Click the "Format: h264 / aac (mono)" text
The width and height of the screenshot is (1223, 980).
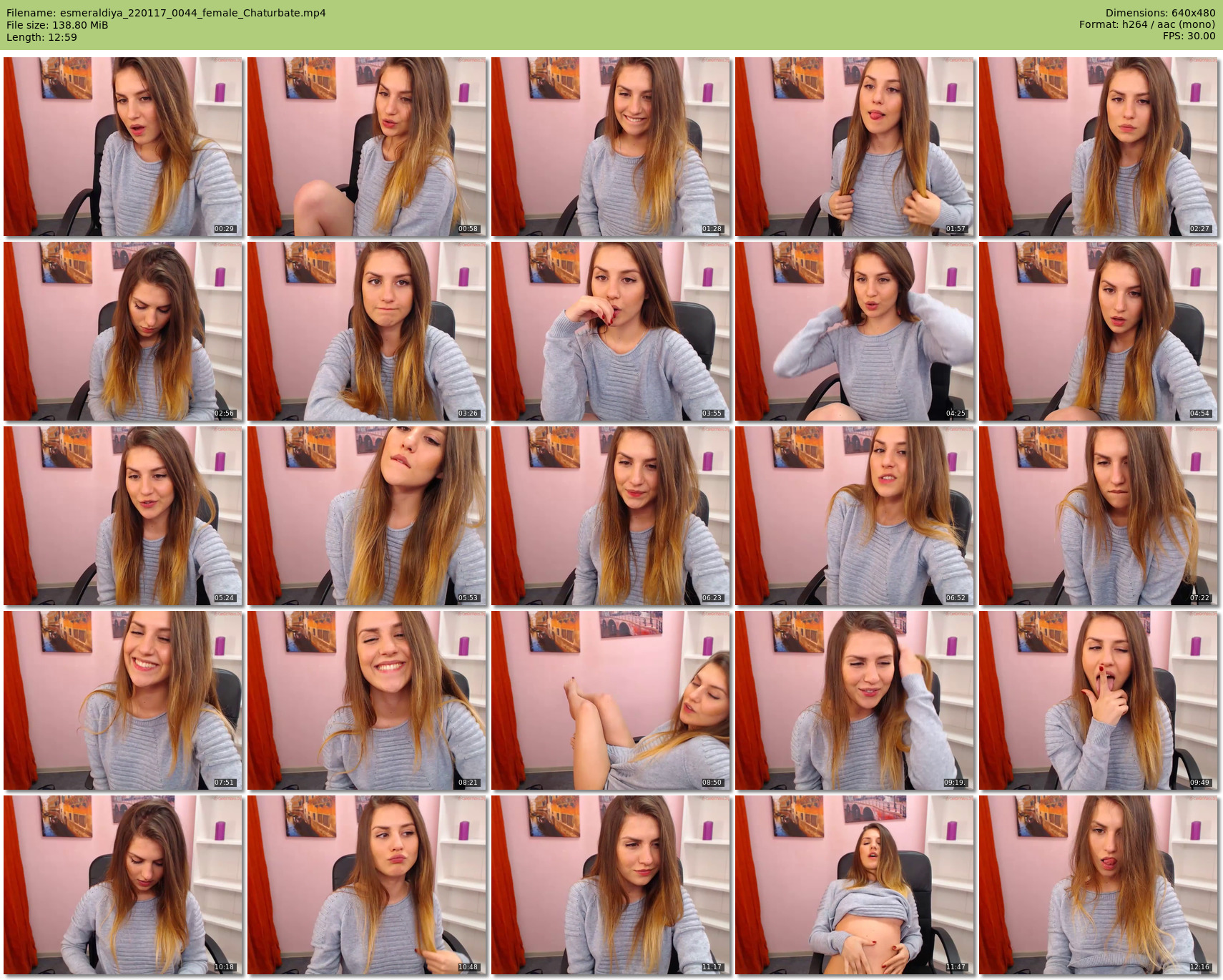click(1147, 24)
